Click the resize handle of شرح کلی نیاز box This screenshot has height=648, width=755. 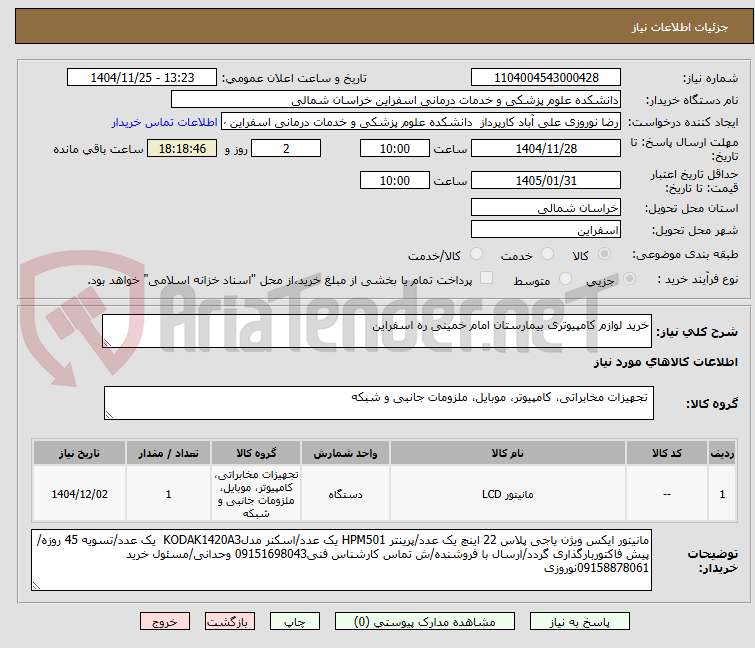click(107, 343)
